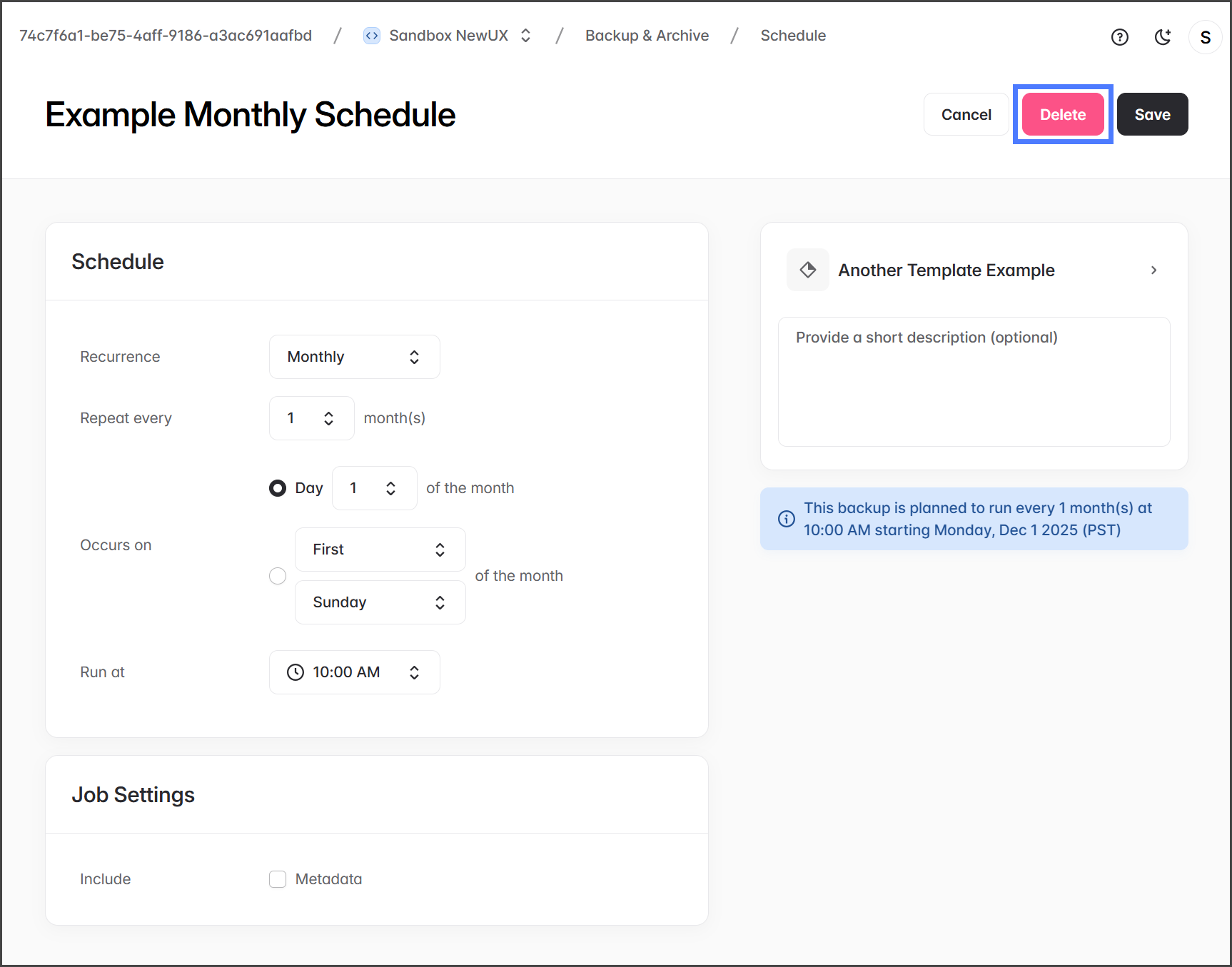Enable the Metadata checkbox
Image resolution: width=1232 pixels, height=967 pixels.
(278, 879)
